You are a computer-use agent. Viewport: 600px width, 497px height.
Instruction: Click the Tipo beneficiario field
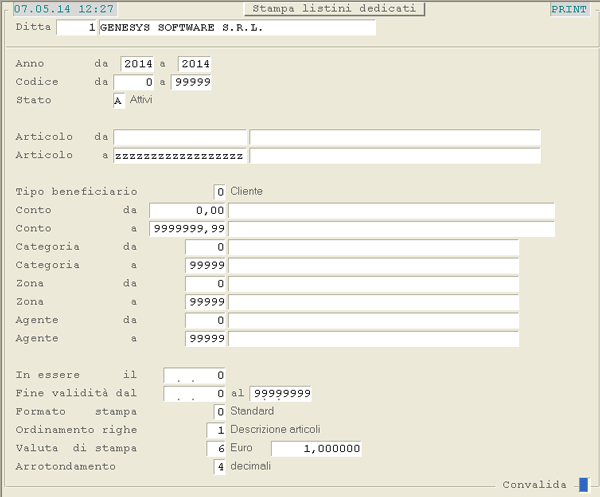coord(220,192)
